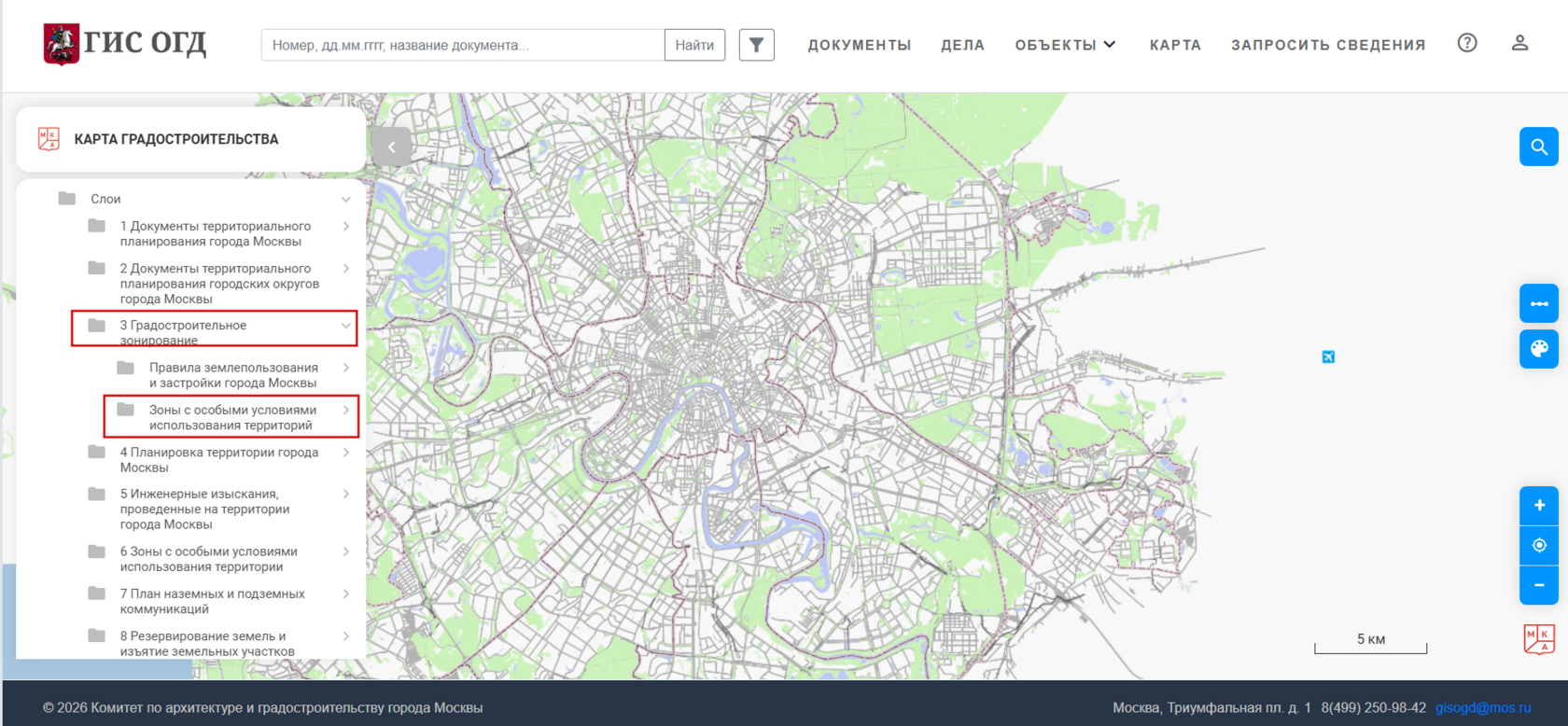Image resolution: width=1568 pixels, height=726 pixels.
Task: Select 4 Планировка территории города Москвы
Action: point(219,460)
